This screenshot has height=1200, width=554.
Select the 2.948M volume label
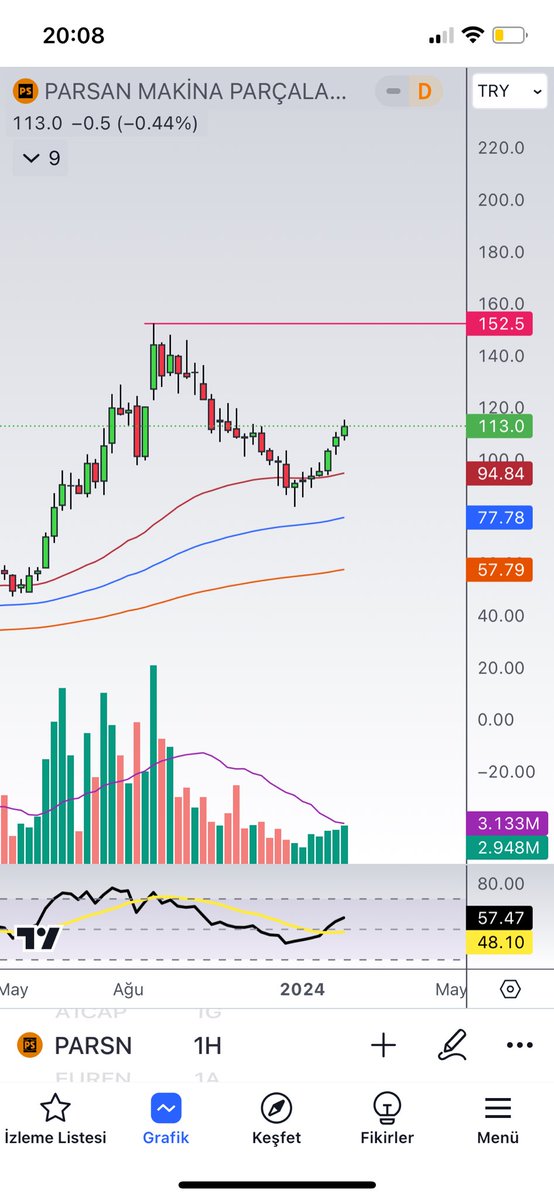point(507,848)
